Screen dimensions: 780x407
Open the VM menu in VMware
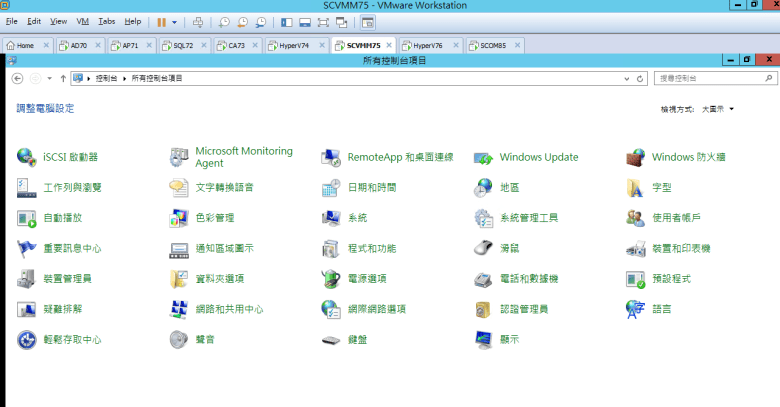tap(83, 21)
